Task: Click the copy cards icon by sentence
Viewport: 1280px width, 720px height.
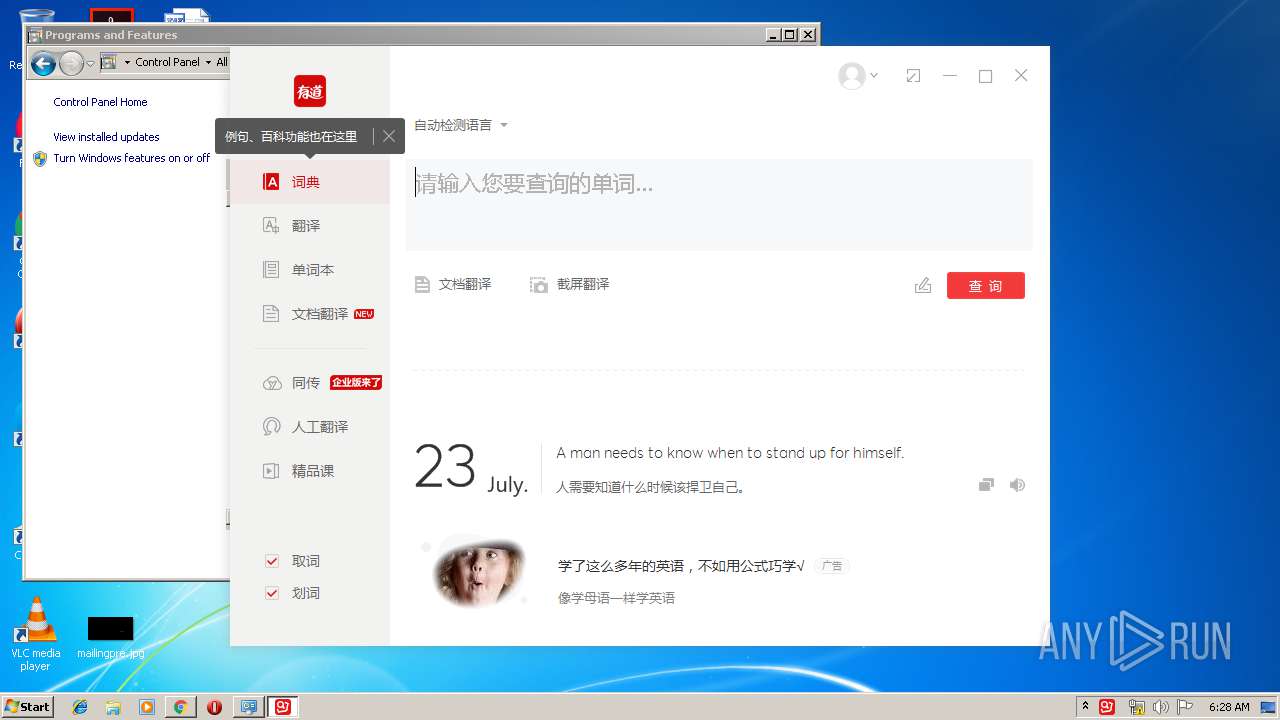Action: pos(986,485)
